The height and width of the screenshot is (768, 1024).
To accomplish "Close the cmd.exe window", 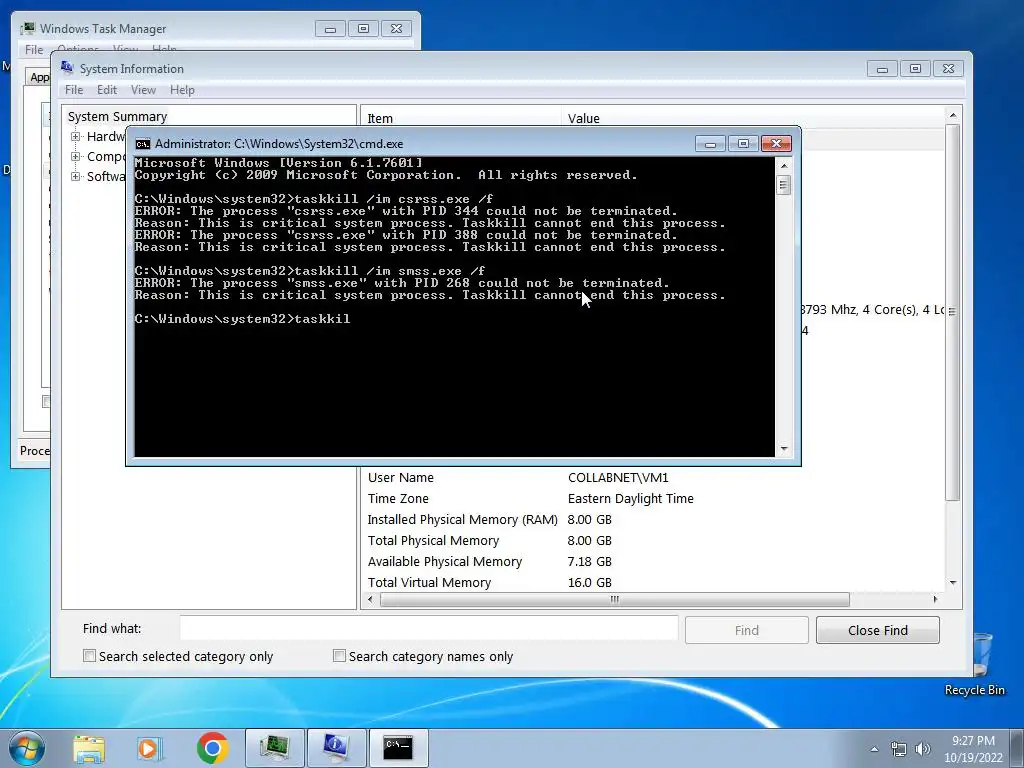I will 776,144.
